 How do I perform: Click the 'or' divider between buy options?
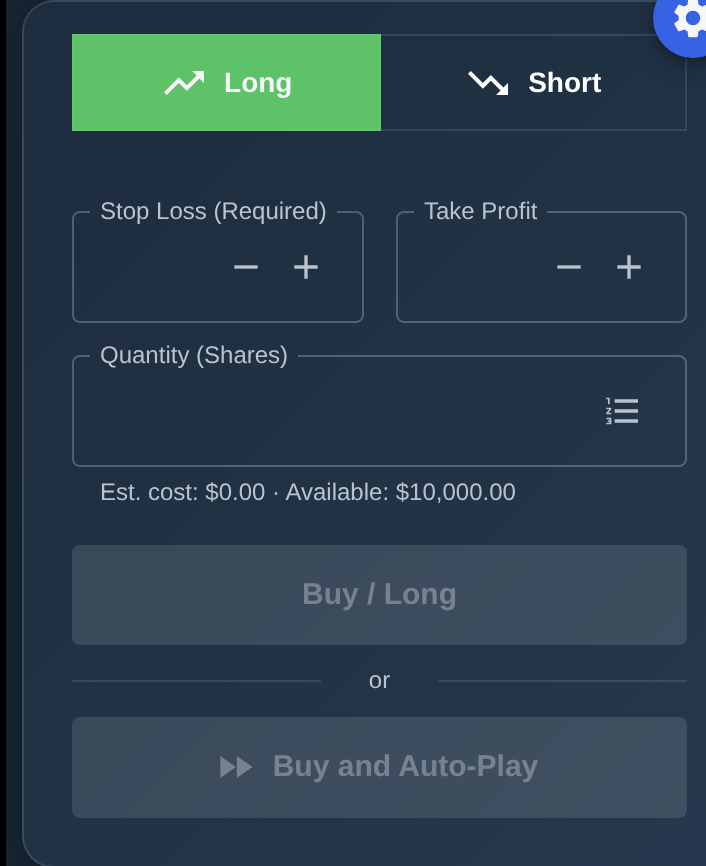click(379, 679)
